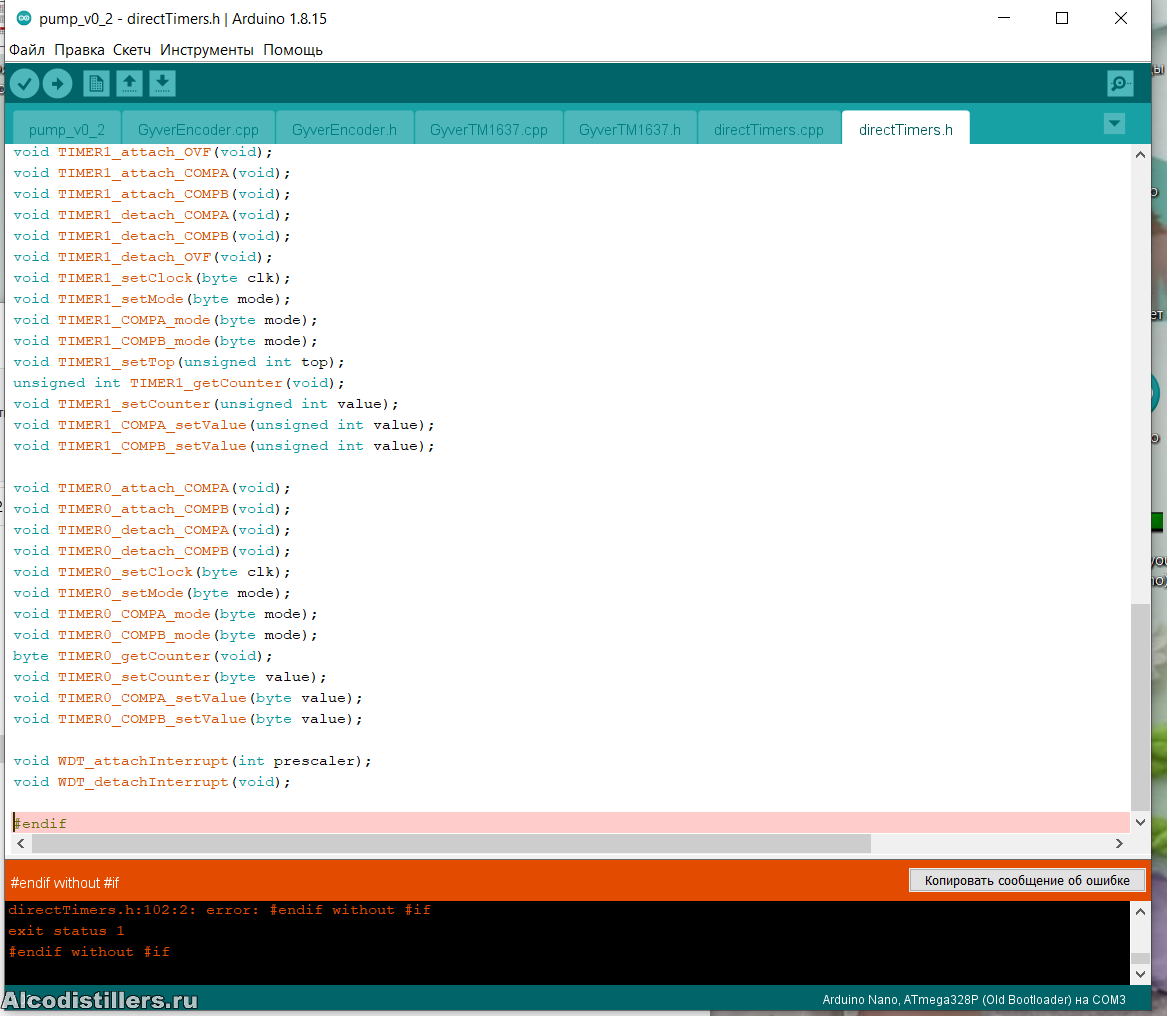Open the Serial Monitor icon
Viewport: 1167px width, 1016px height.
point(1120,83)
